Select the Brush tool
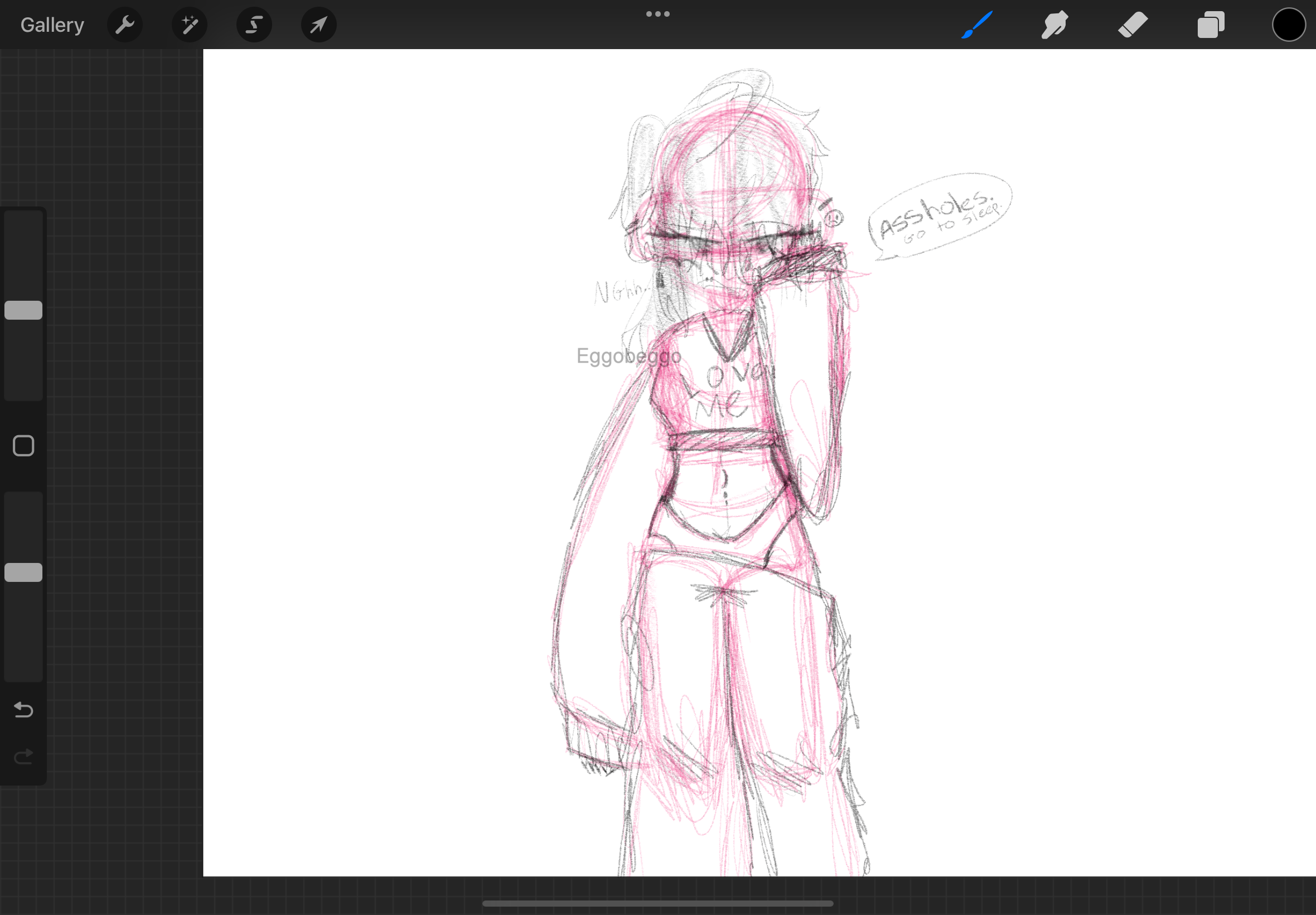Image resolution: width=1316 pixels, height=915 pixels. tap(977, 25)
